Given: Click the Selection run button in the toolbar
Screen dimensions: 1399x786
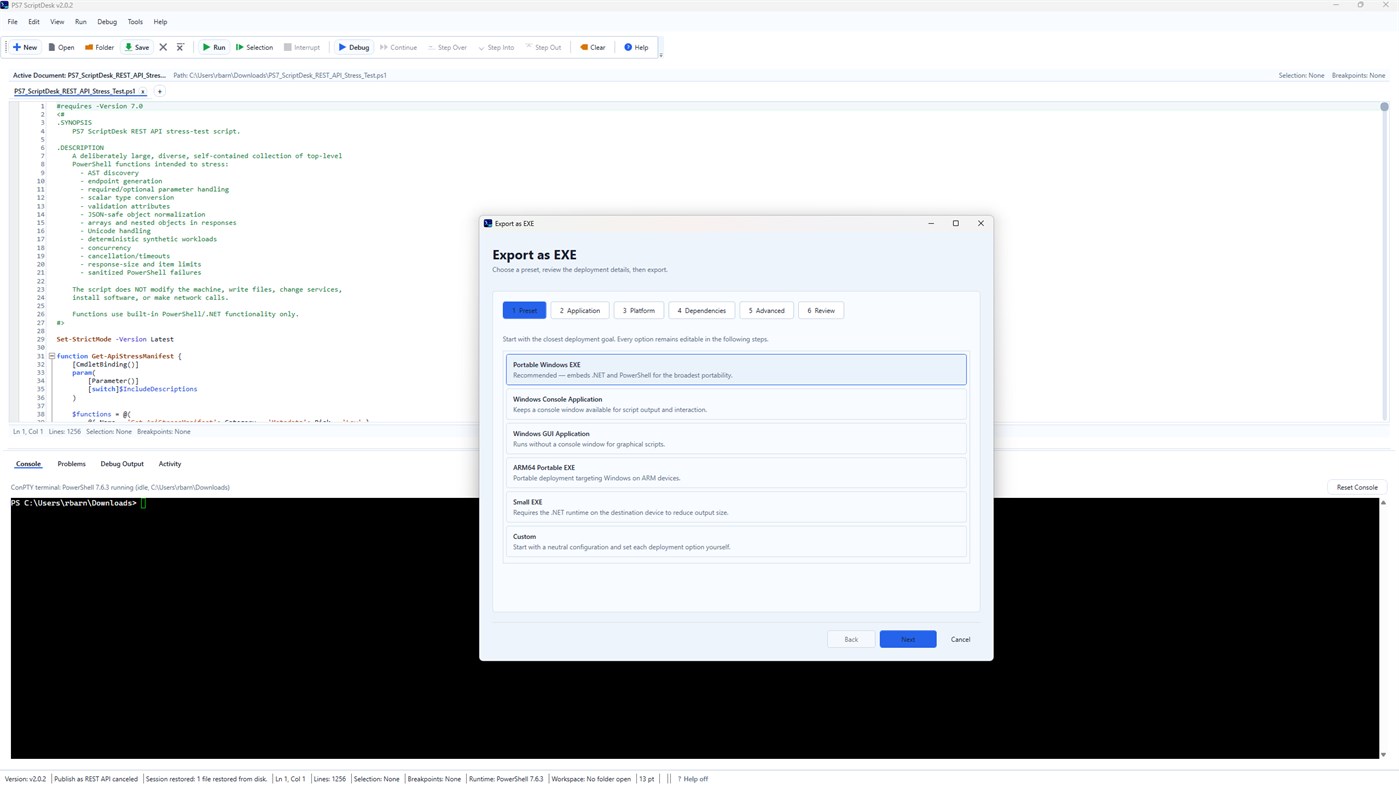Looking at the screenshot, I should pyautogui.click(x=254, y=47).
